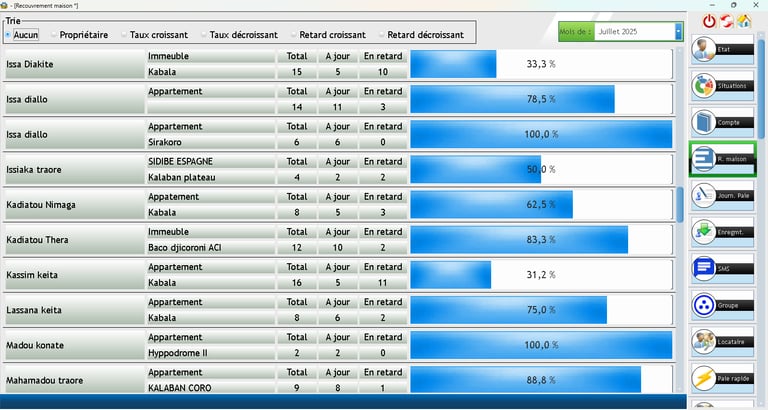Click the 31,2 % progress bar
Viewport: 768px width, 410px height.
point(541,275)
